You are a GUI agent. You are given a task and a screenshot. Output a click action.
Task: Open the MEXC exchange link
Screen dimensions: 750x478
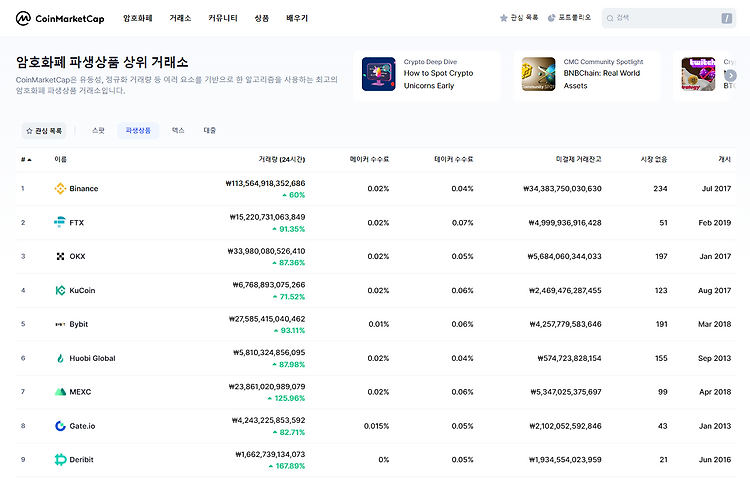coord(80,392)
